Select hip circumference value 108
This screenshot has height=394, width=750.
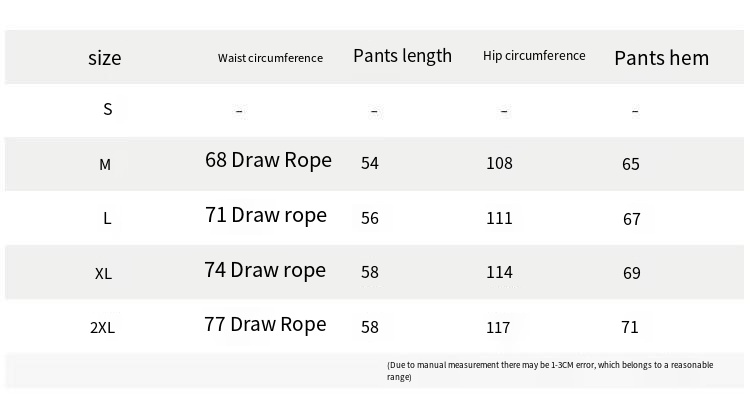[x=499, y=164]
